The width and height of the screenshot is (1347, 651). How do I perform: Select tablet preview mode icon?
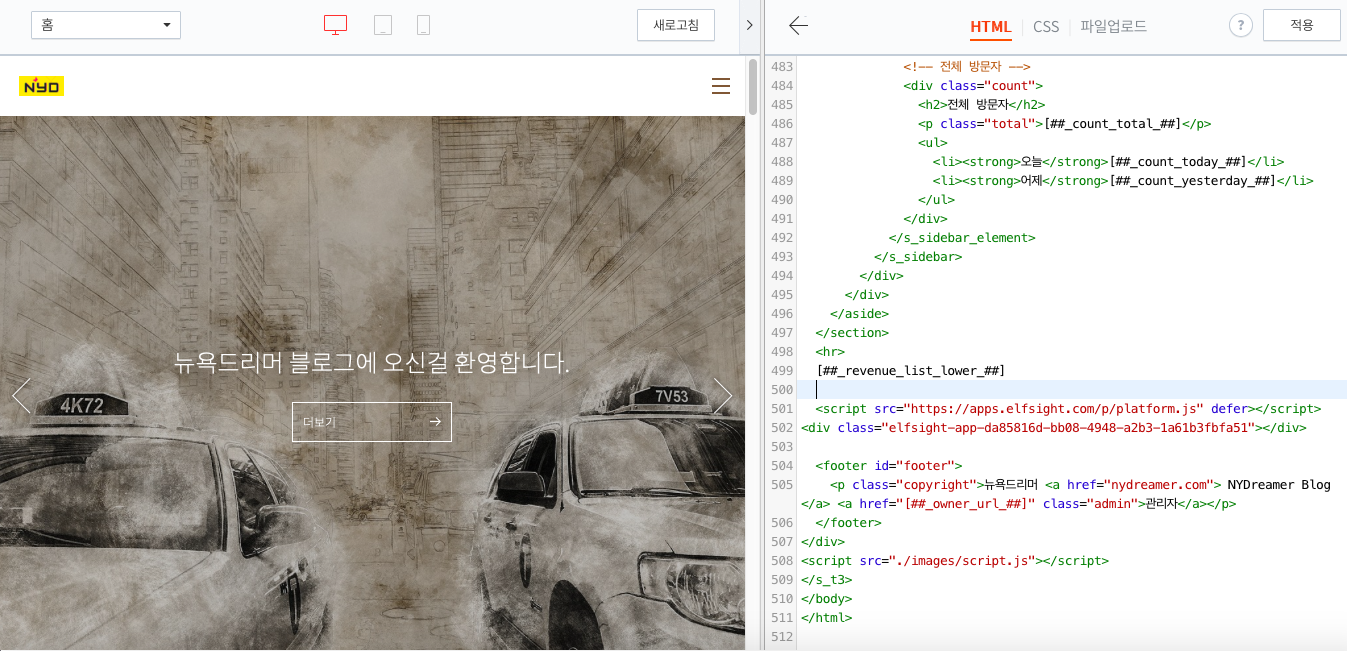pyautogui.click(x=383, y=25)
